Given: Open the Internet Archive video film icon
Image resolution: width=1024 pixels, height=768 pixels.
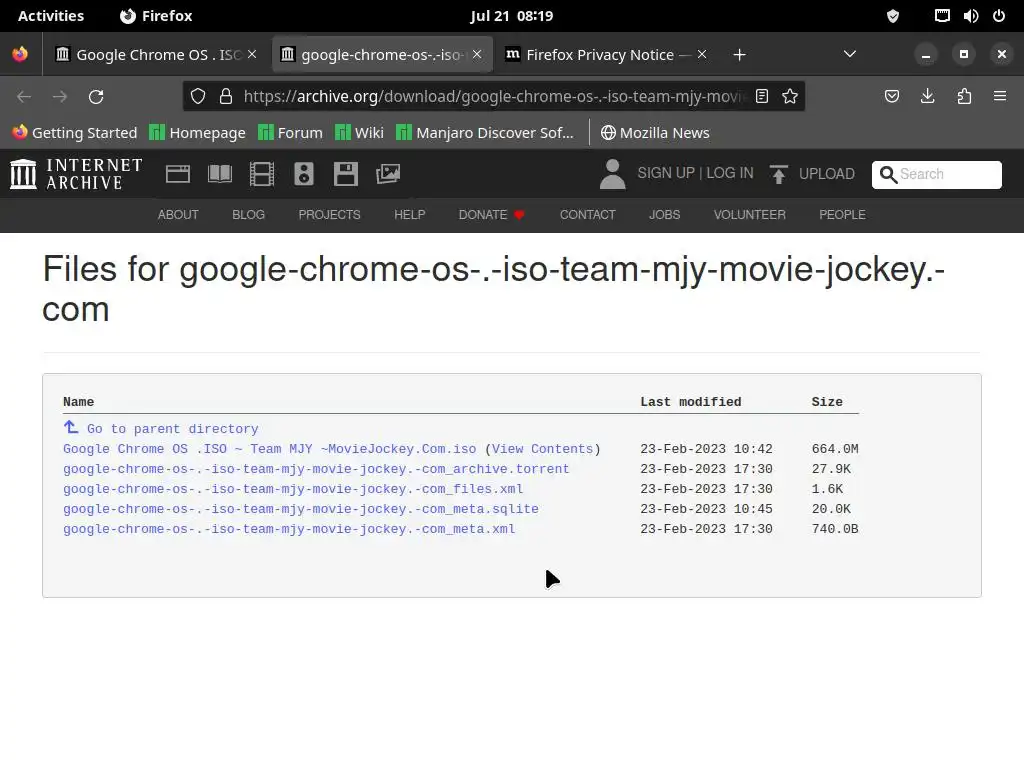Looking at the screenshot, I should (x=262, y=174).
